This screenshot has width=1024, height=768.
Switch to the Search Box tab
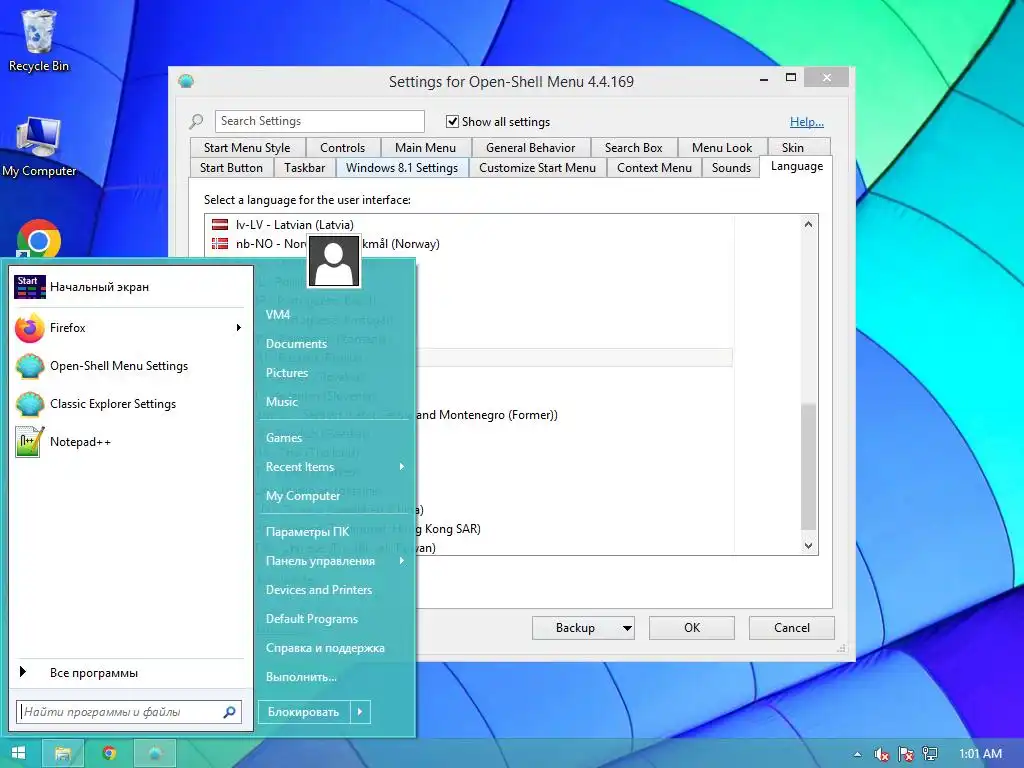pyautogui.click(x=633, y=148)
